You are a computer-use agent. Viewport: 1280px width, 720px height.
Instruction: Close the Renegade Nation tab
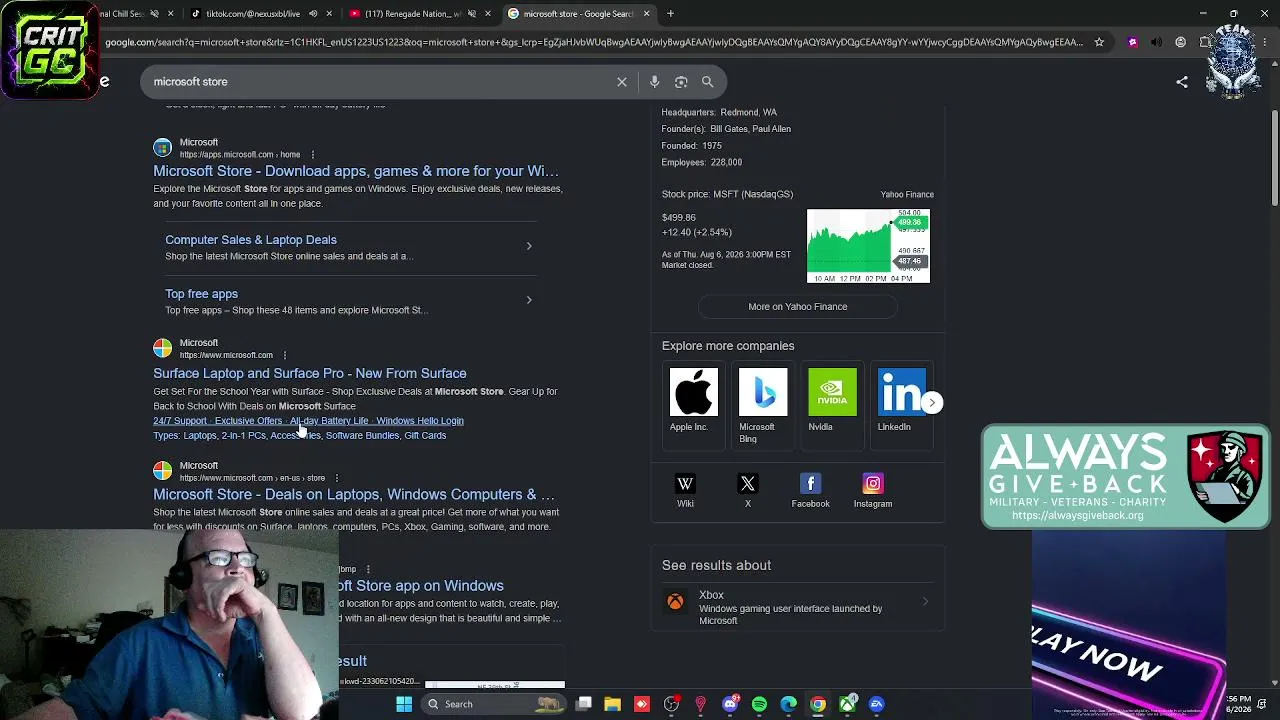click(488, 14)
